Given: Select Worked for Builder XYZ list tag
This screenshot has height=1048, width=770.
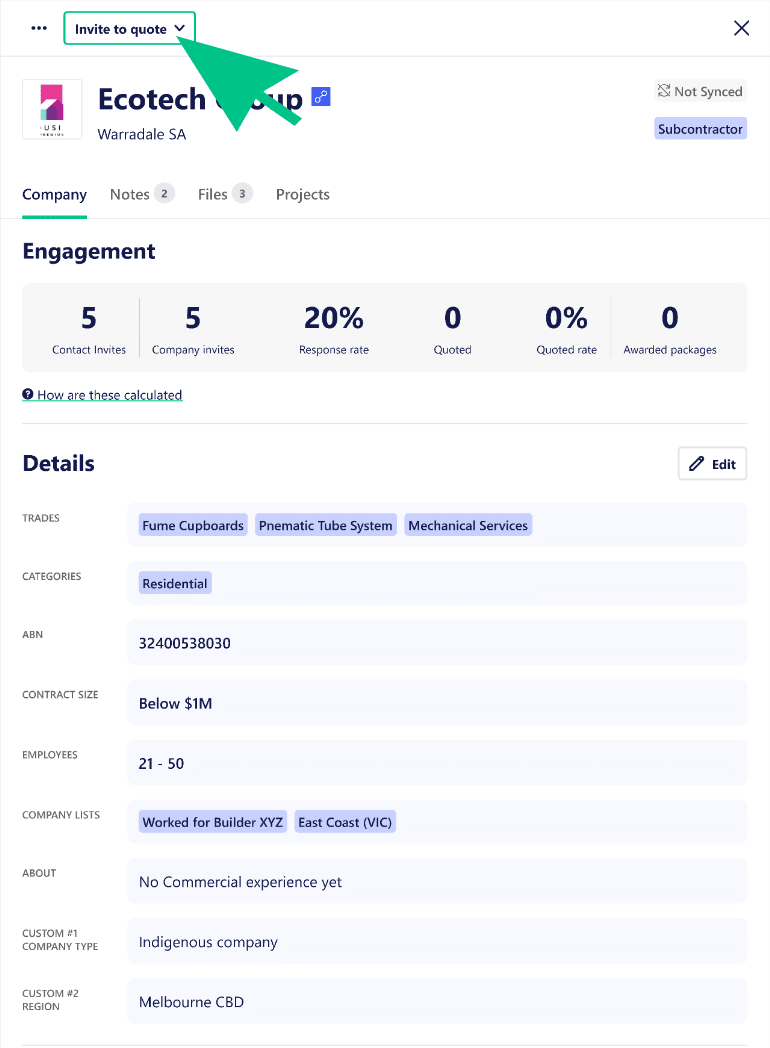Looking at the screenshot, I should [213, 822].
